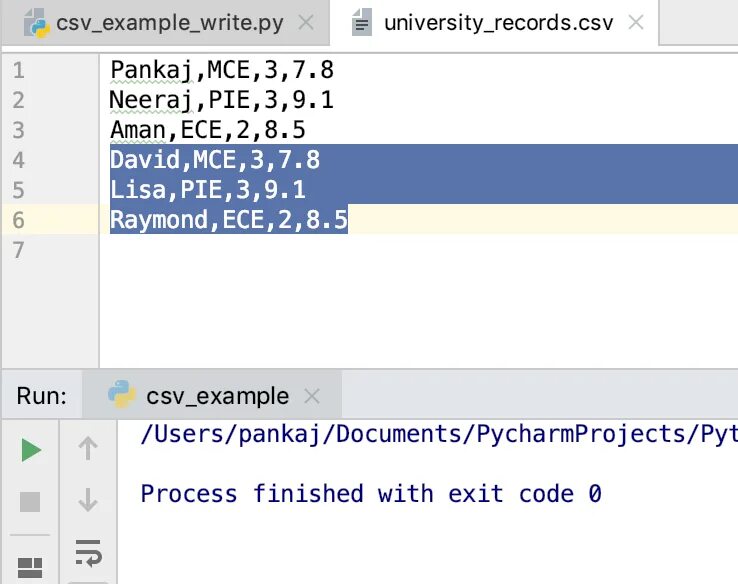This screenshot has width=738, height=584.
Task: Click the Python icon on csv_example run tab
Action: pyautogui.click(x=122, y=396)
